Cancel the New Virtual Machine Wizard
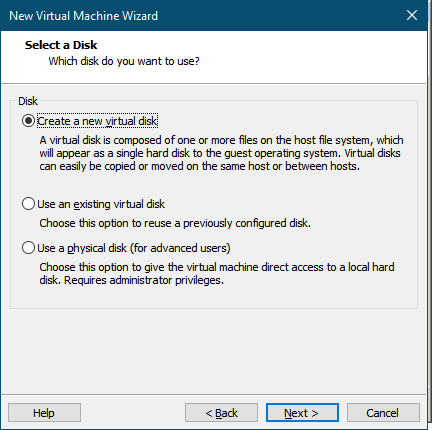432x430 pixels. [383, 413]
